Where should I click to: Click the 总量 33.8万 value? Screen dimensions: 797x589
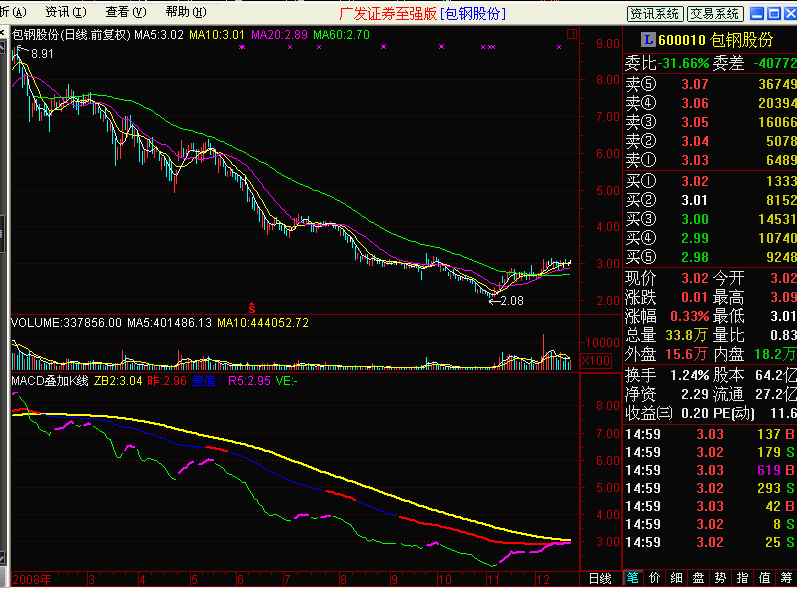tap(686, 335)
